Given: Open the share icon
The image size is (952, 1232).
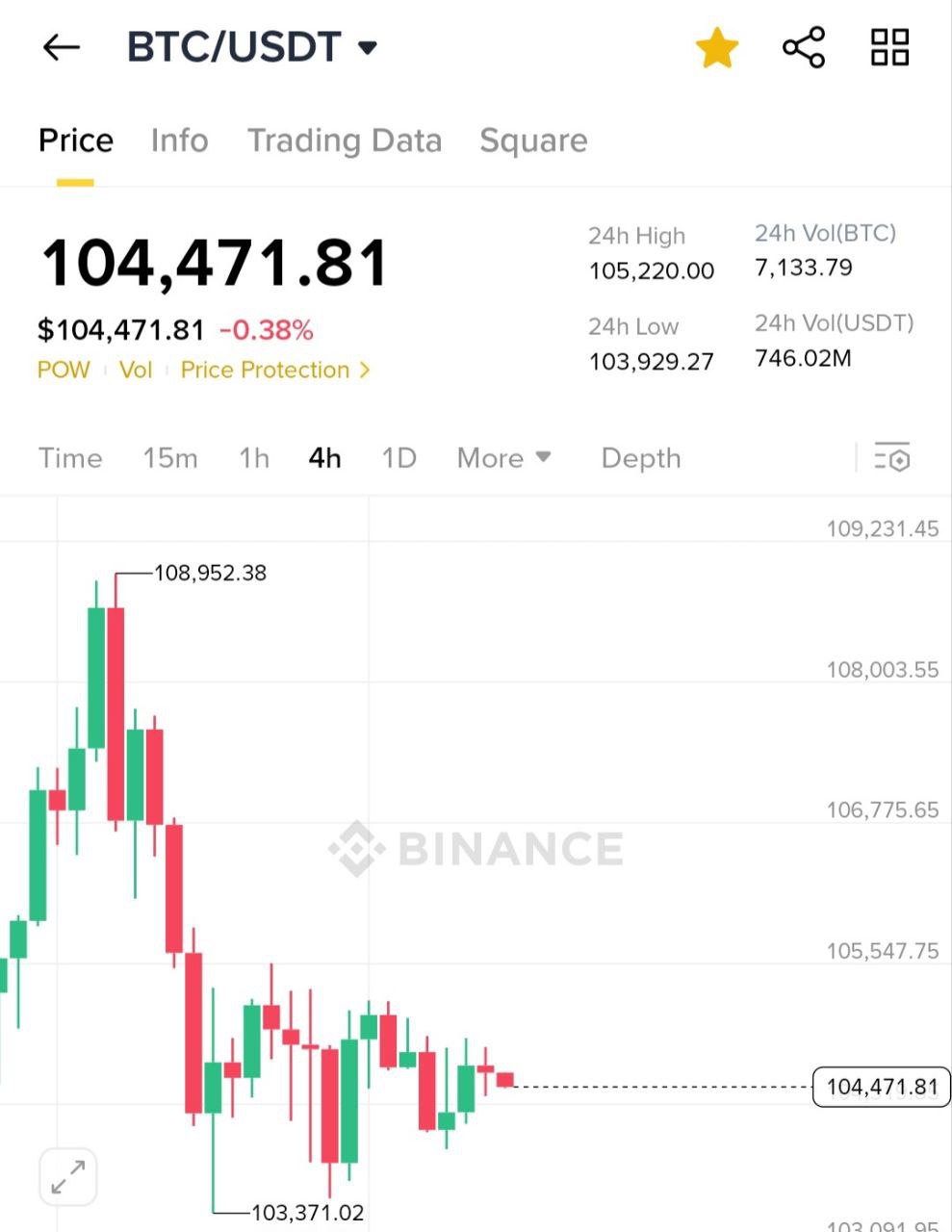Looking at the screenshot, I should (804, 47).
